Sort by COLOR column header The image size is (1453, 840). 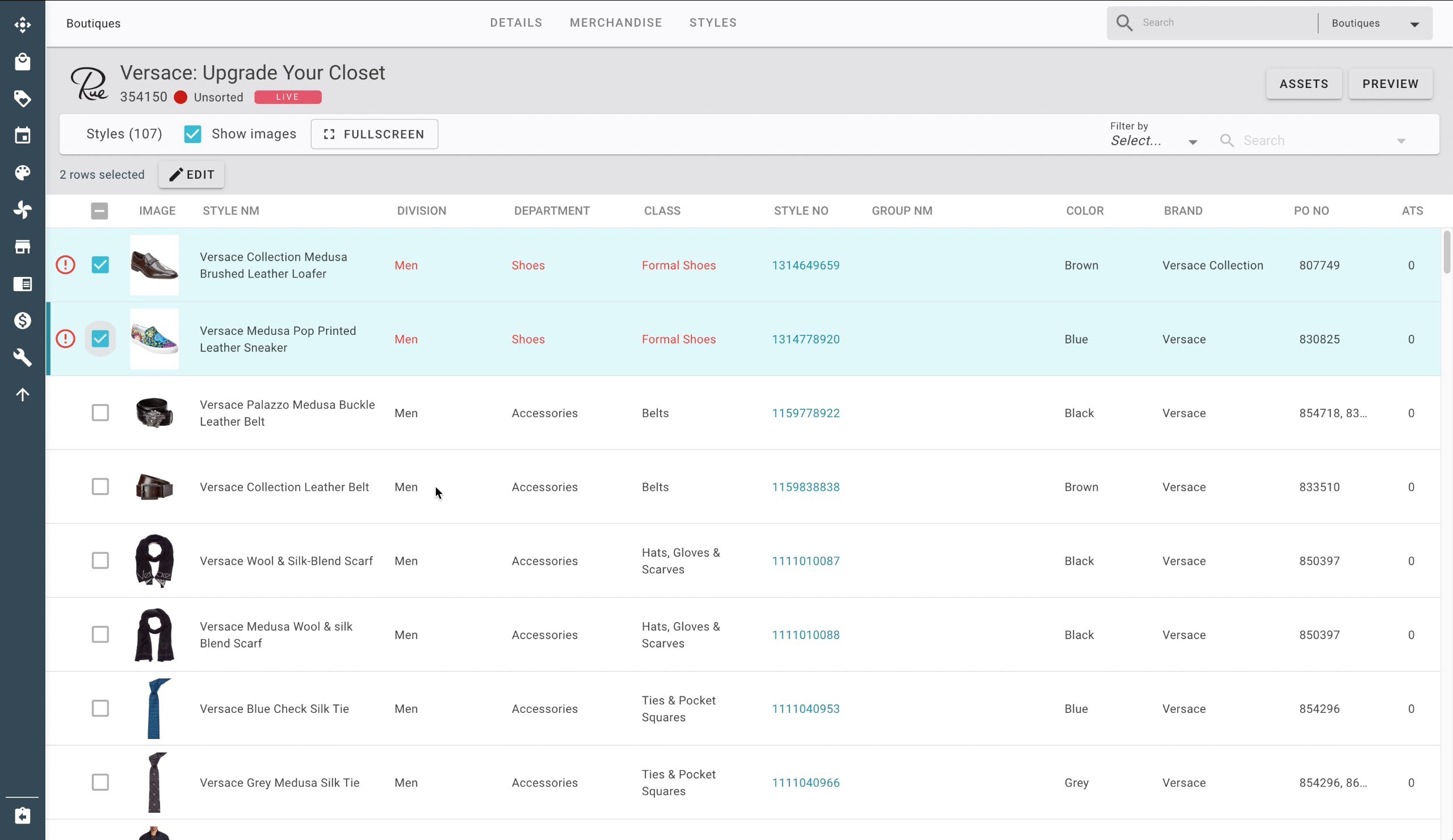tap(1085, 211)
